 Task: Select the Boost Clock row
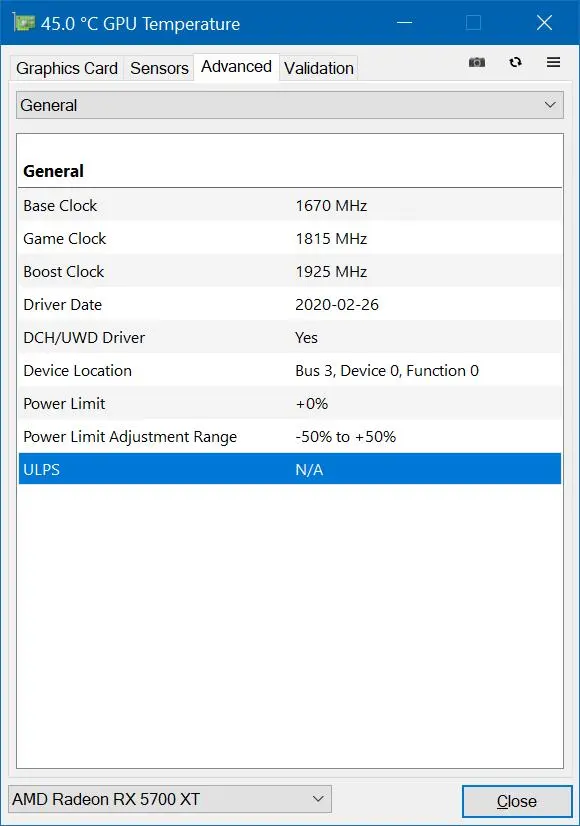click(x=290, y=271)
